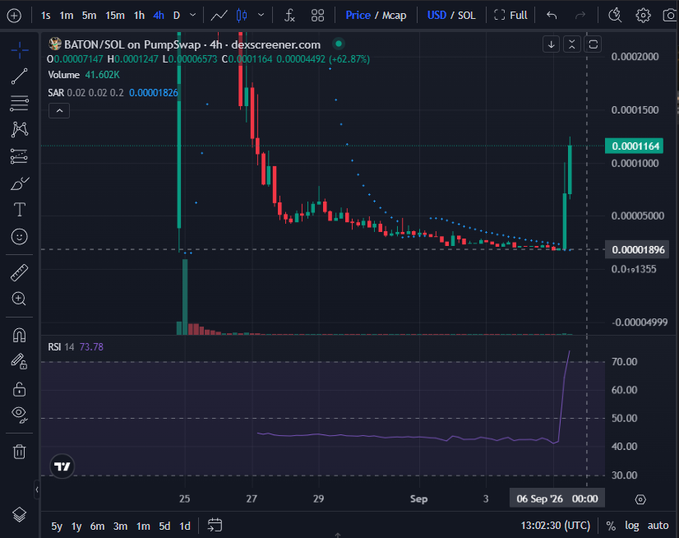Toggle log scale mode

(x=632, y=525)
